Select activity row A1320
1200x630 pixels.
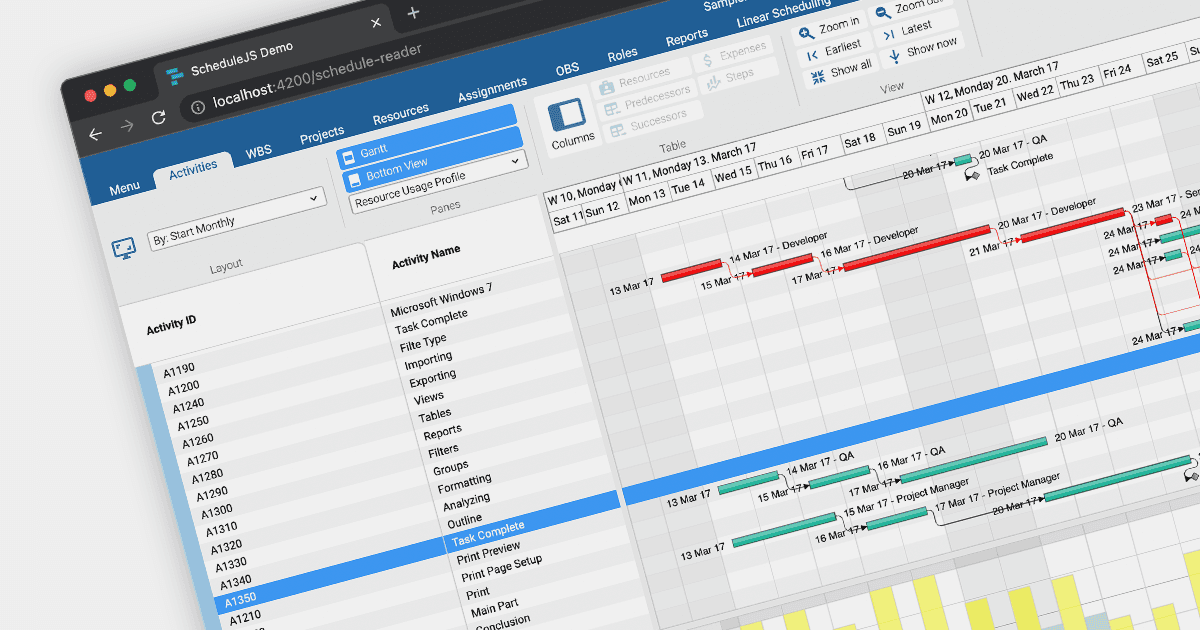(x=226, y=548)
